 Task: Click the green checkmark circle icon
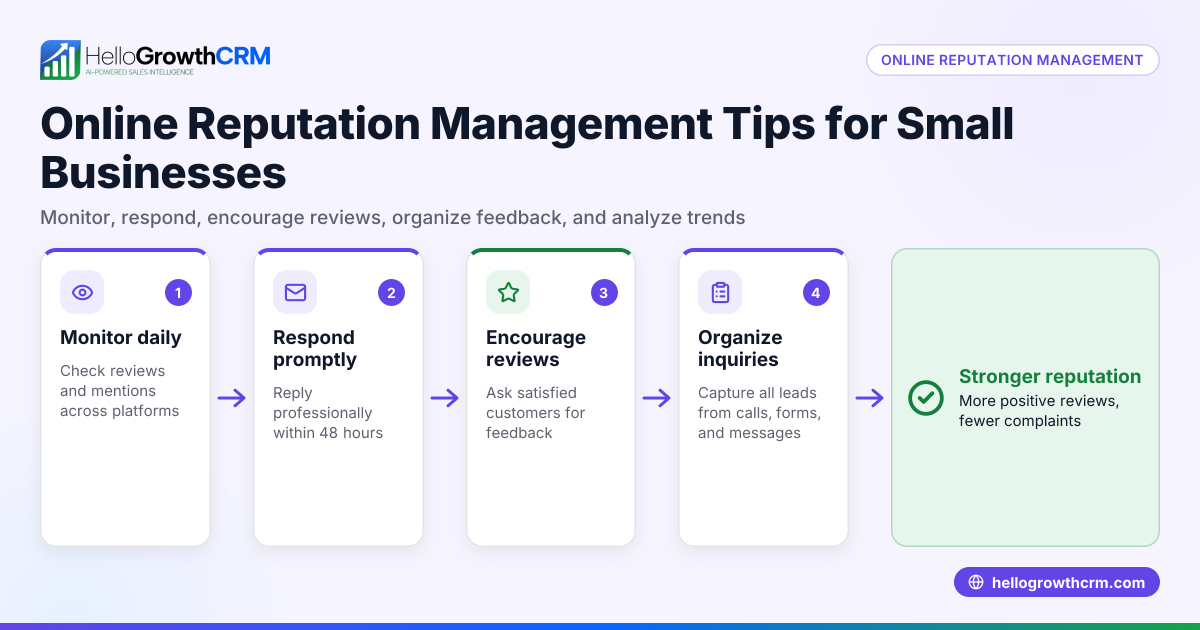click(x=926, y=398)
